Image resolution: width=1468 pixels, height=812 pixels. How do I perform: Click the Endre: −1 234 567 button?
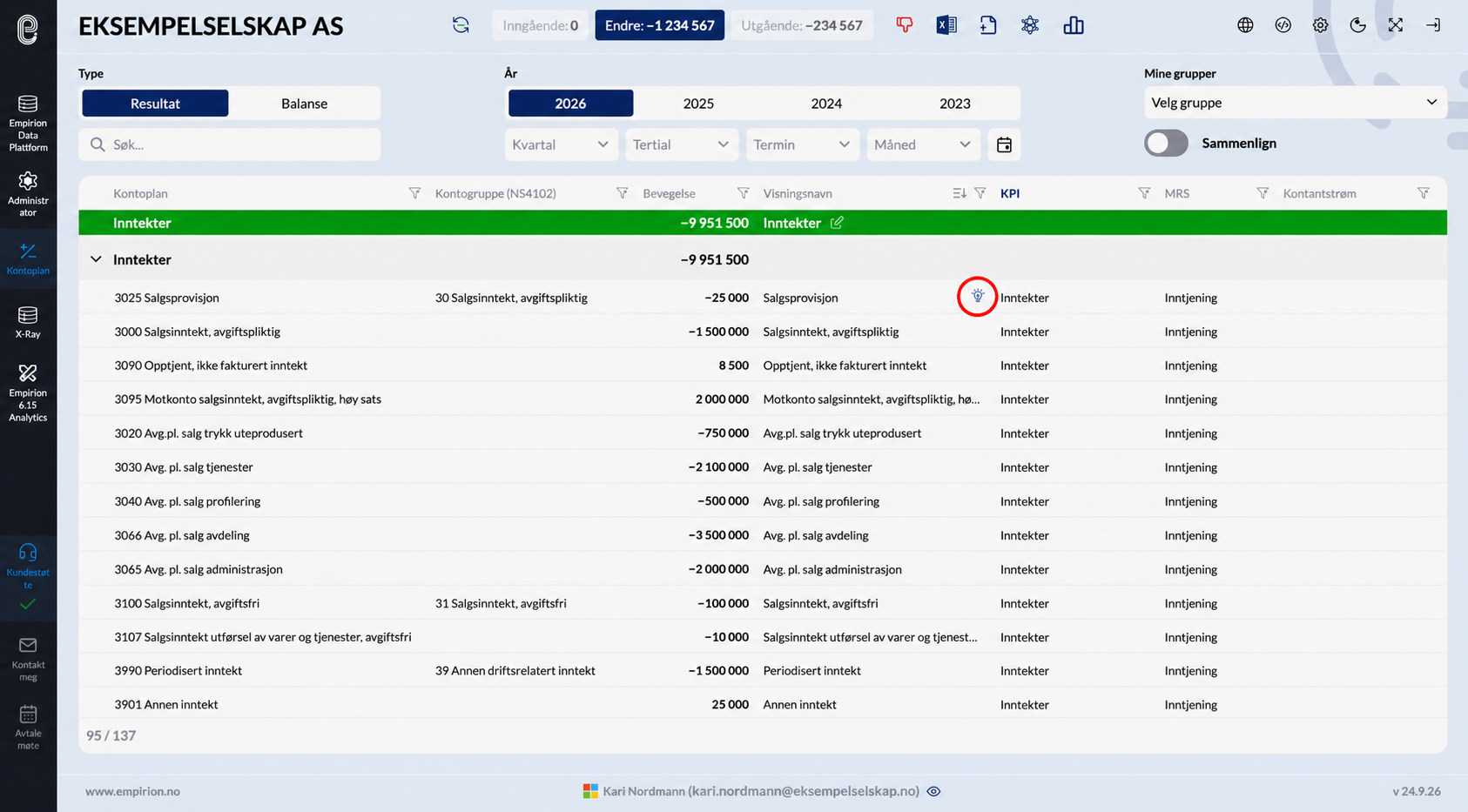click(660, 25)
